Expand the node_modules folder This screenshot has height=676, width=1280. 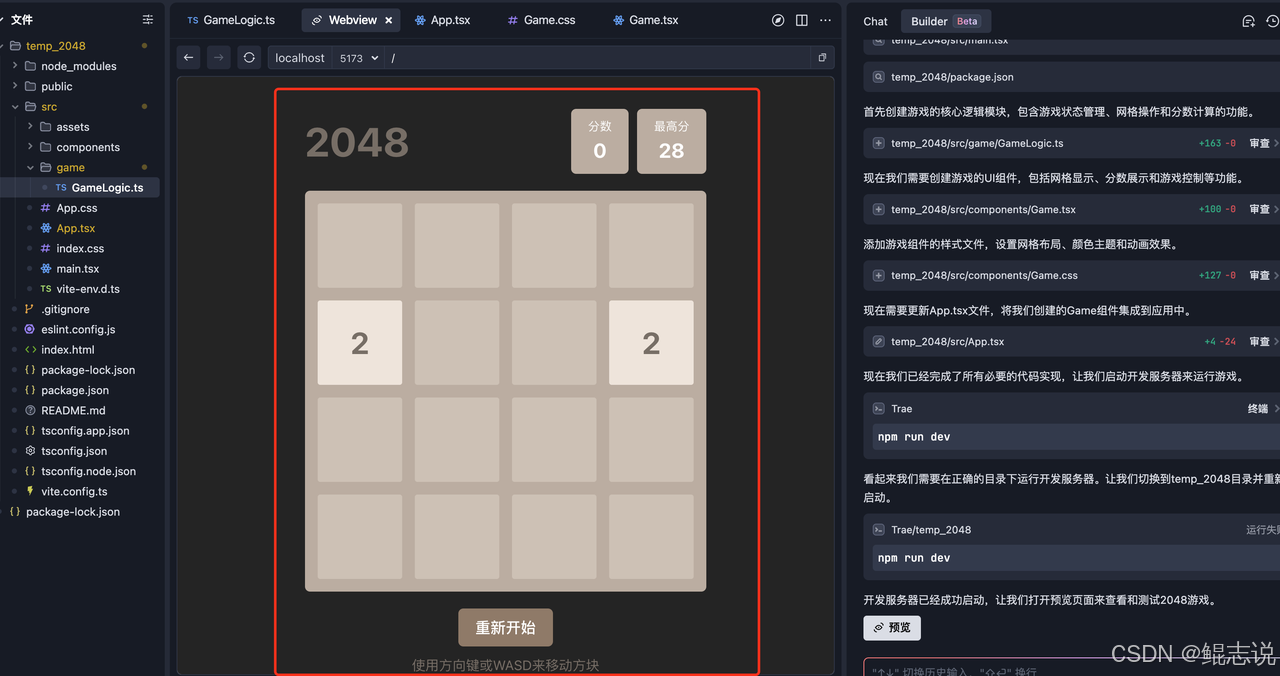[x=78, y=66]
